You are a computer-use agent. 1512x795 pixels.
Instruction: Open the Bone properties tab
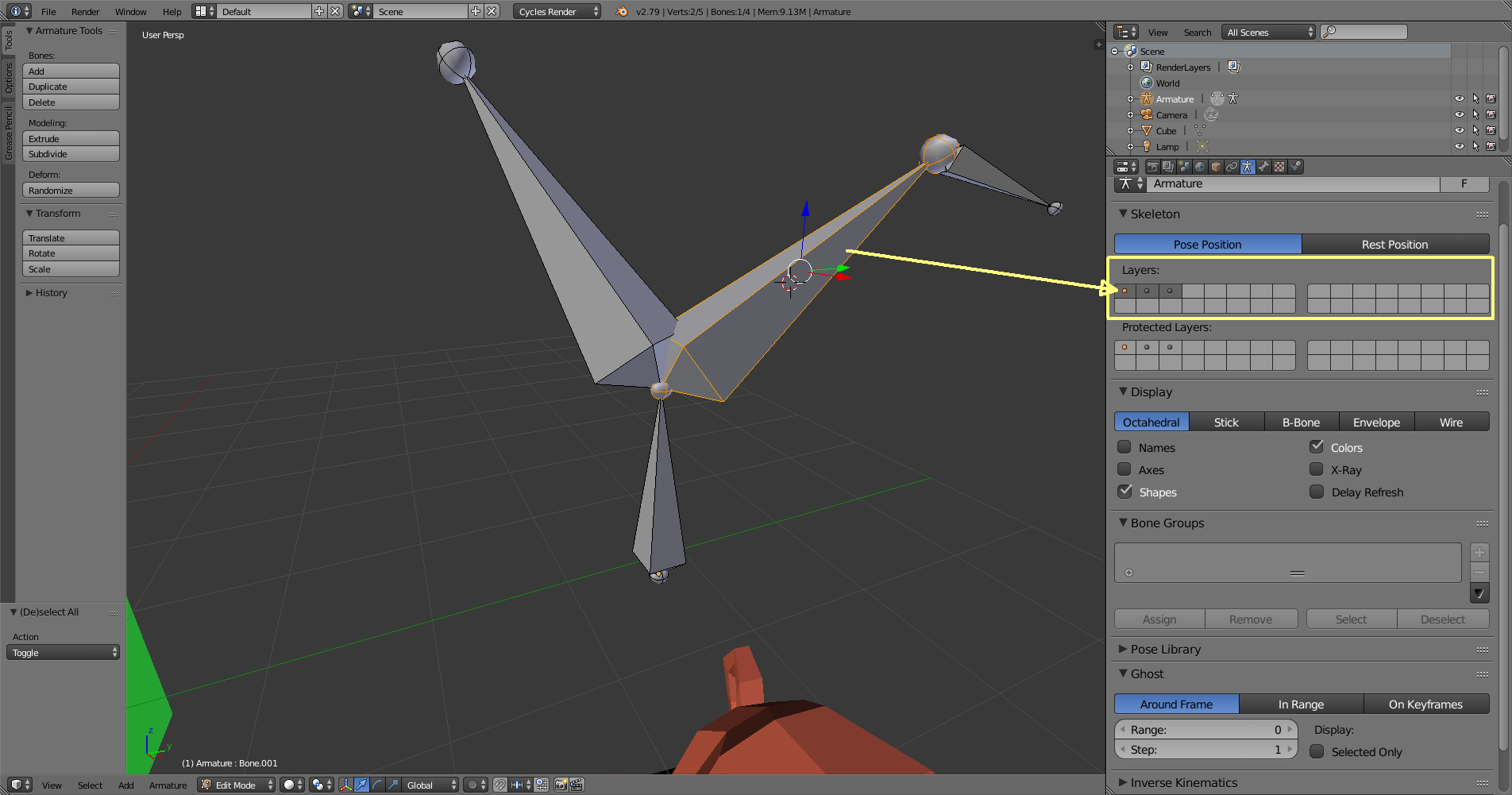click(x=1263, y=167)
